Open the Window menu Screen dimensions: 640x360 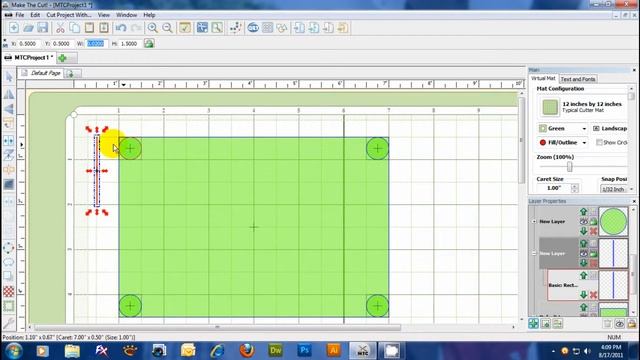click(127, 15)
